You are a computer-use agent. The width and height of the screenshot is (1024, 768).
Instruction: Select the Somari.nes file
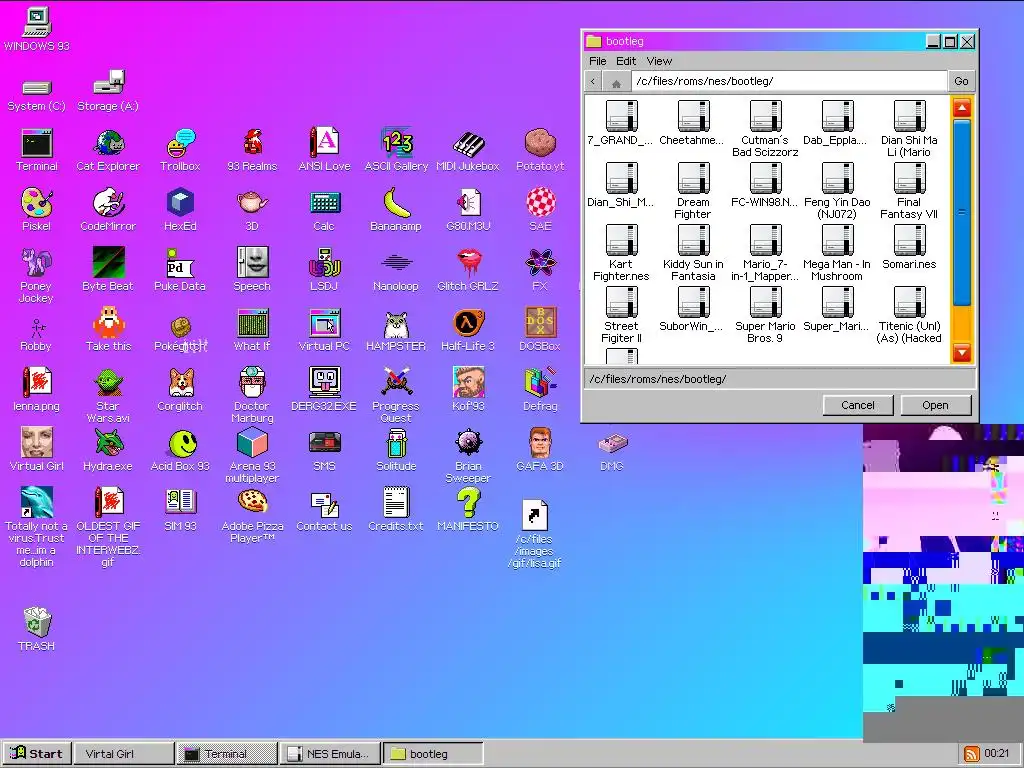coord(909,248)
